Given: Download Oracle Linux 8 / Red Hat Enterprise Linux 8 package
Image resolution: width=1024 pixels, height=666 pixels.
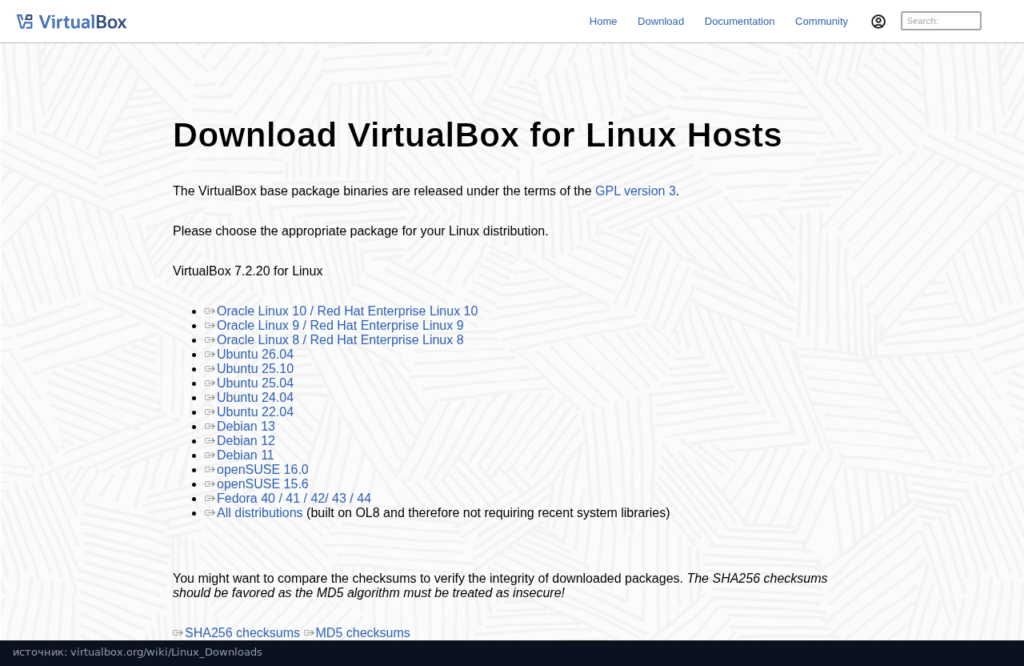Looking at the screenshot, I should click(x=340, y=340).
